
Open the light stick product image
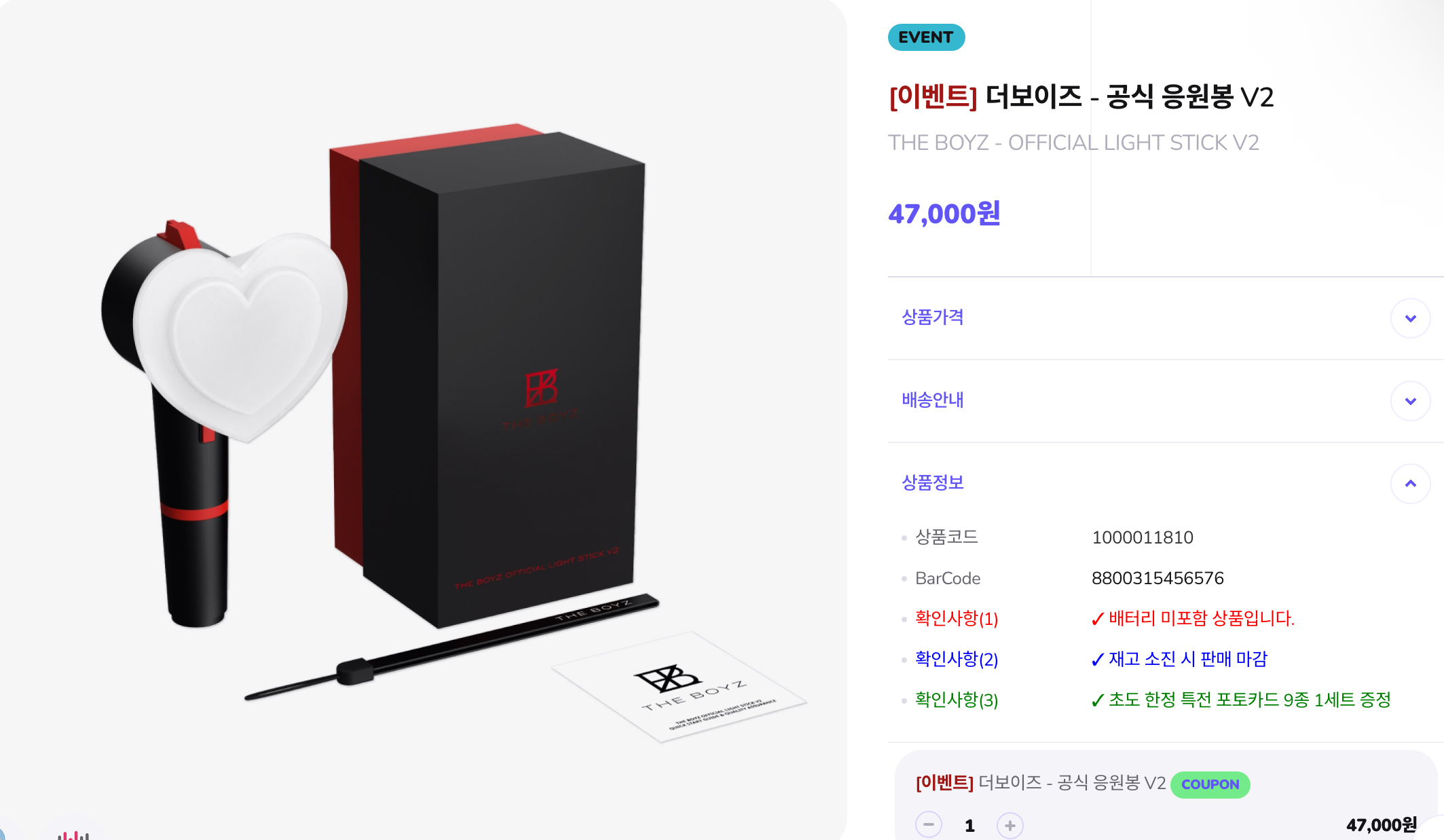click(x=424, y=420)
